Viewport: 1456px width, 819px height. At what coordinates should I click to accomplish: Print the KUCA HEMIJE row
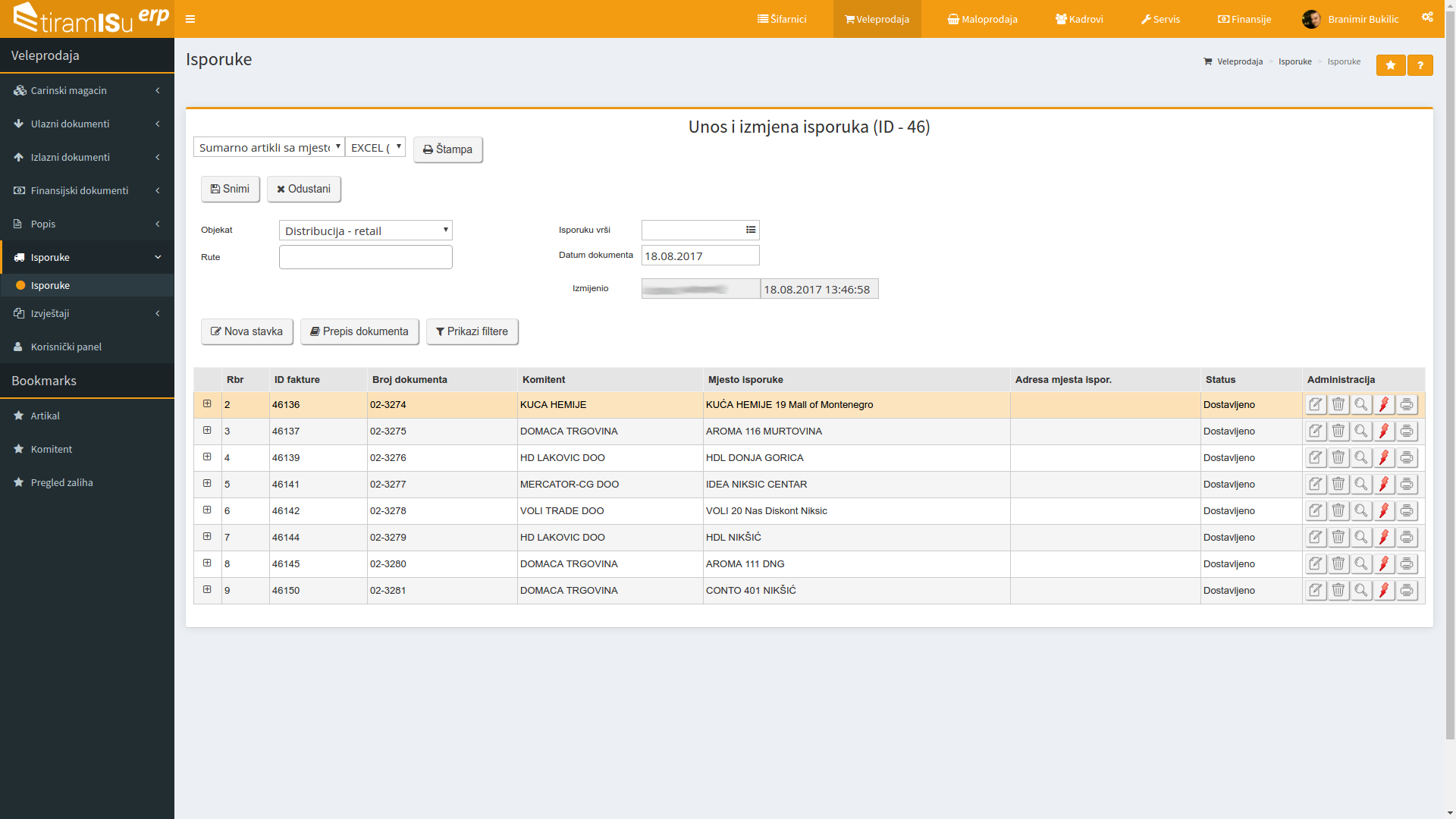click(x=1407, y=405)
